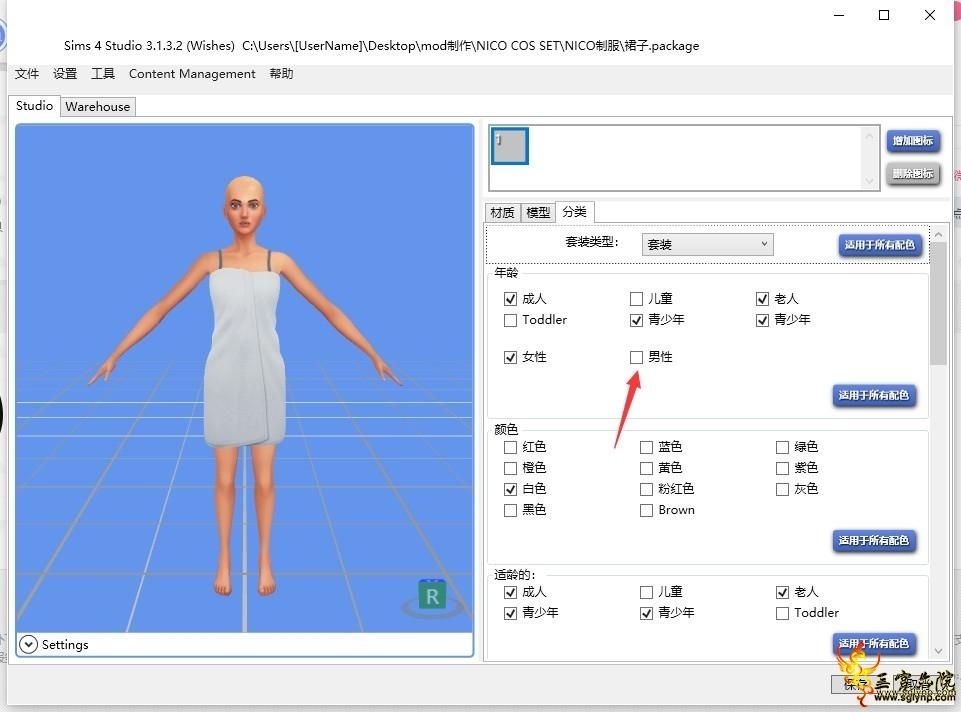Select the 分类 tab
This screenshot has width=961, height=712.
[574, 211]
